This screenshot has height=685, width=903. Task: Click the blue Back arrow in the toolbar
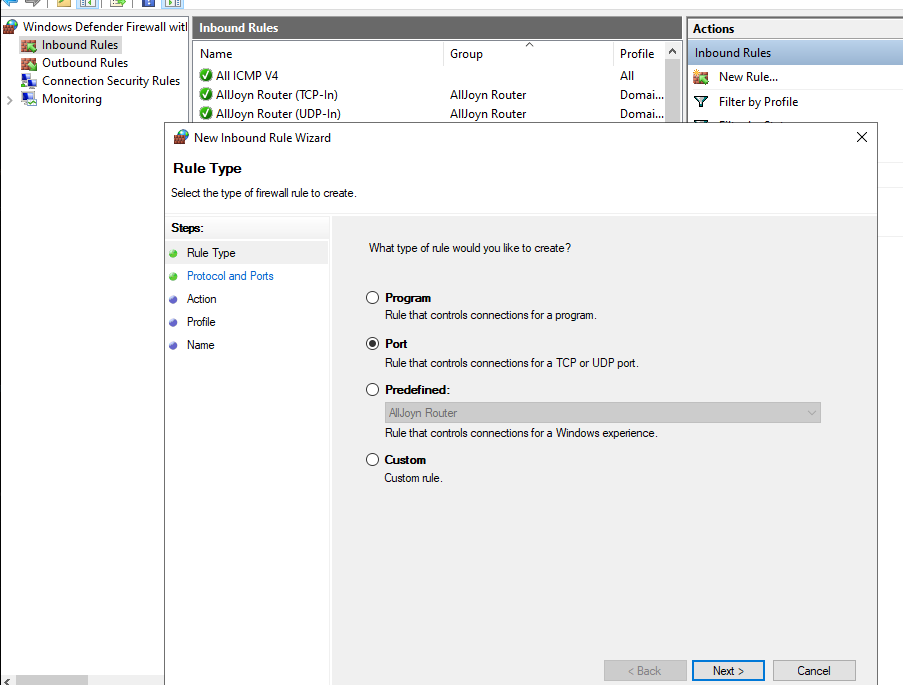point(10,3)
